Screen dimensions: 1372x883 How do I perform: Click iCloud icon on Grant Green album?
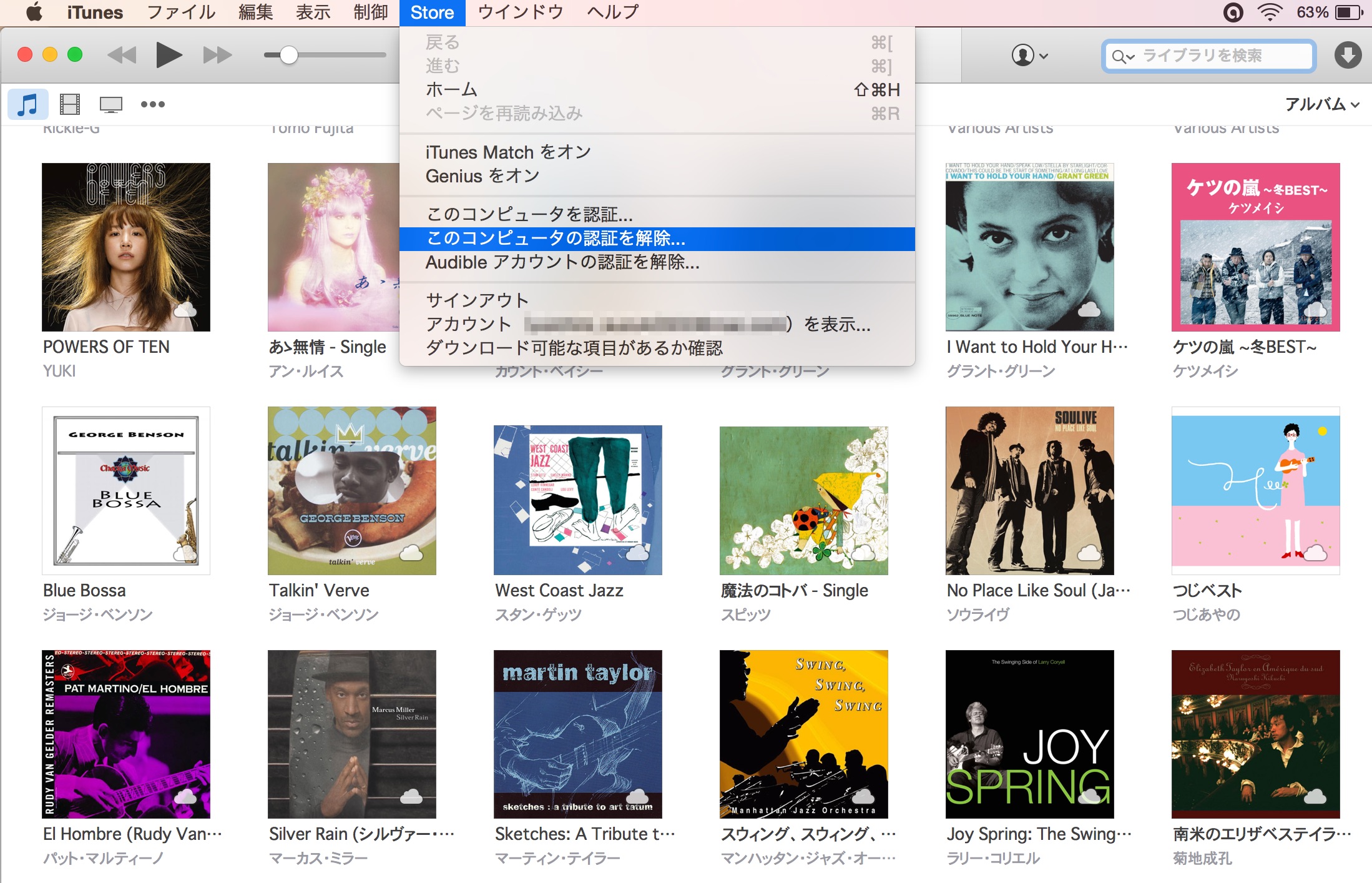1089,308
